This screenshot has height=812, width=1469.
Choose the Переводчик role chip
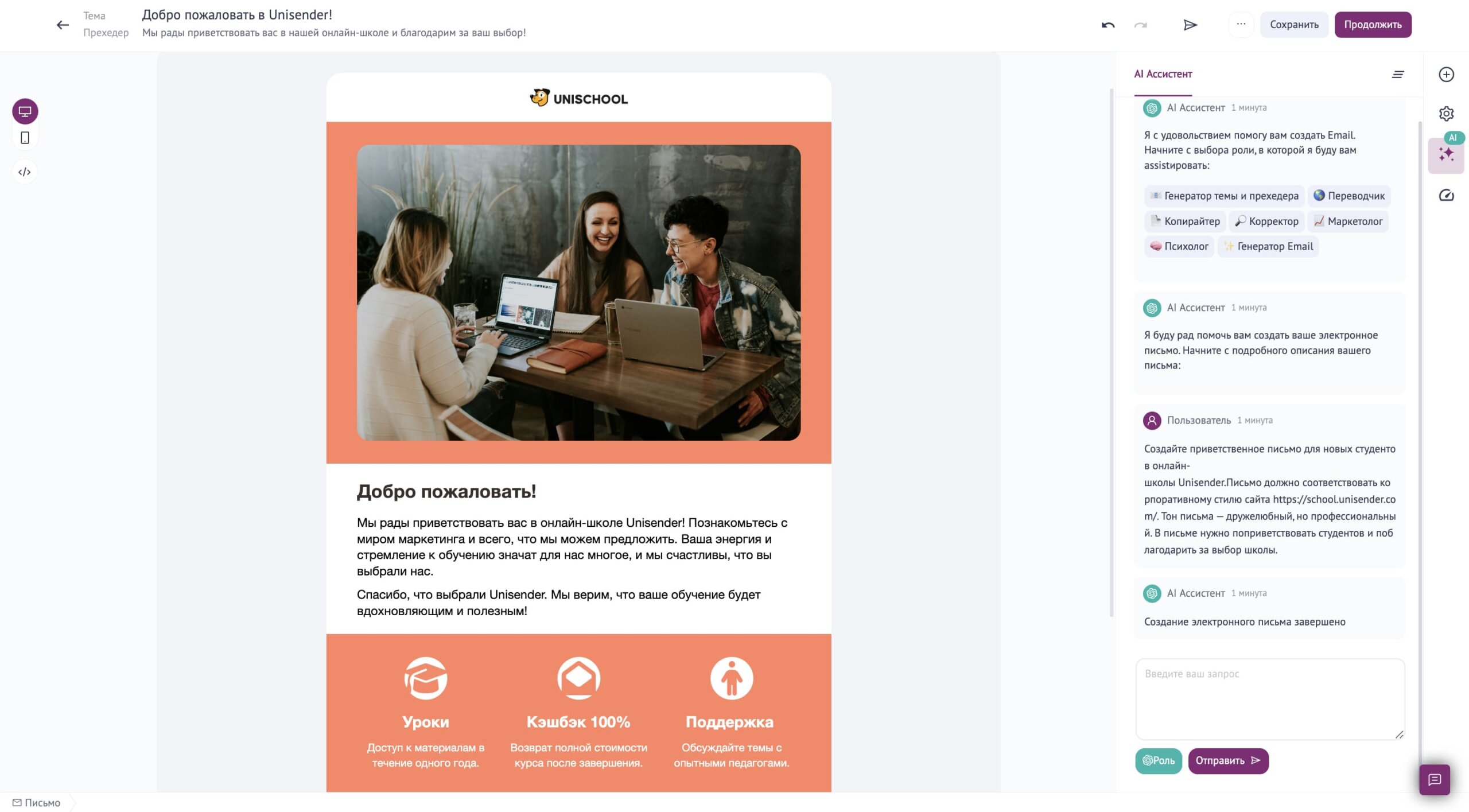[1348, 196]
